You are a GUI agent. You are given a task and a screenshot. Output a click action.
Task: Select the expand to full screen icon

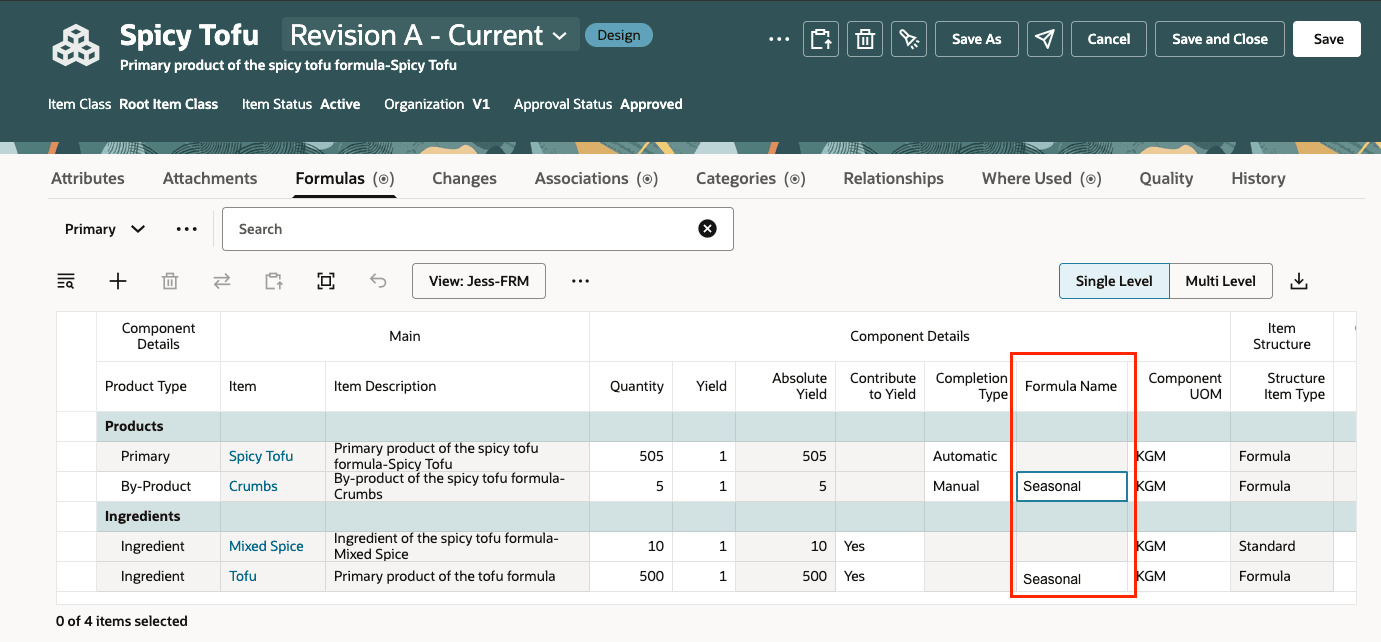coord(326,281)
